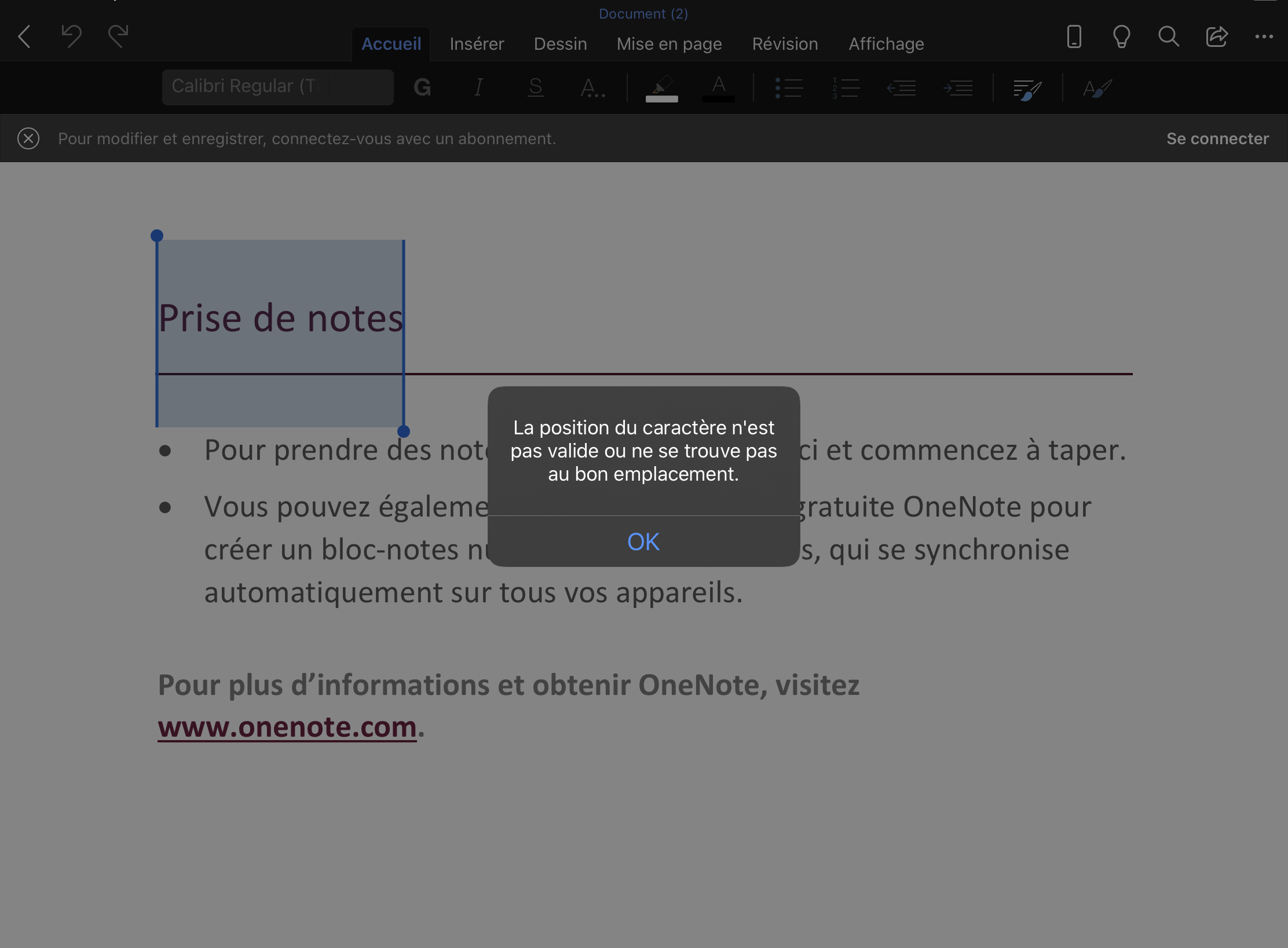Open the Calibri Regular font picker
This screenshot has width=1288, height=948.
(277, 87)
